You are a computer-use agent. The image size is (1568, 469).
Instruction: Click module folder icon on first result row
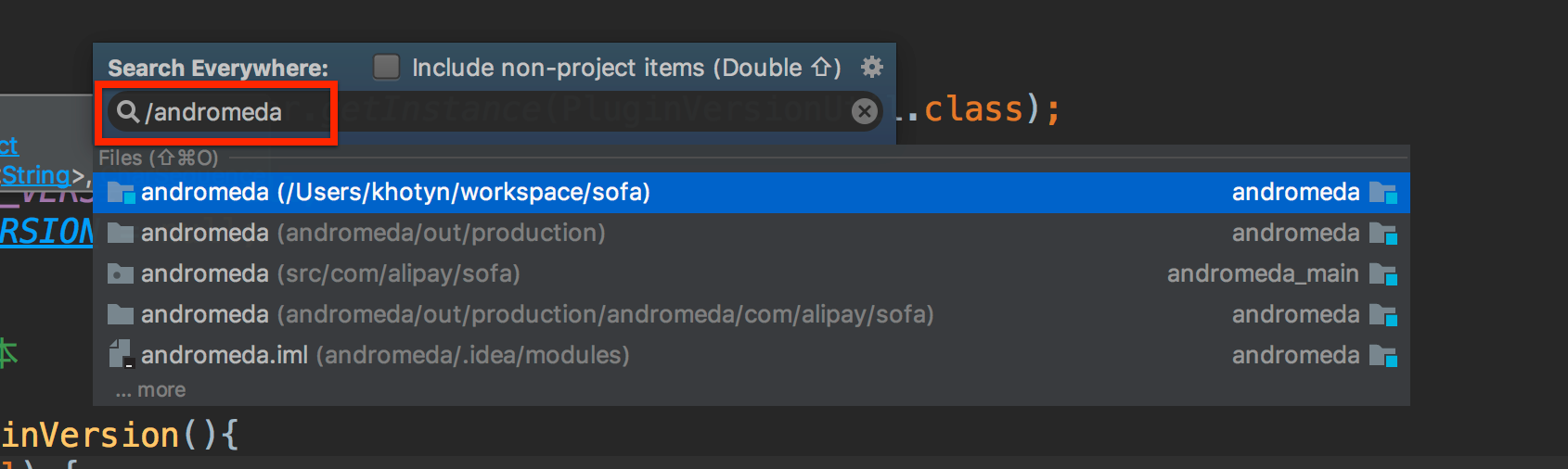[x=1383, y=193]
